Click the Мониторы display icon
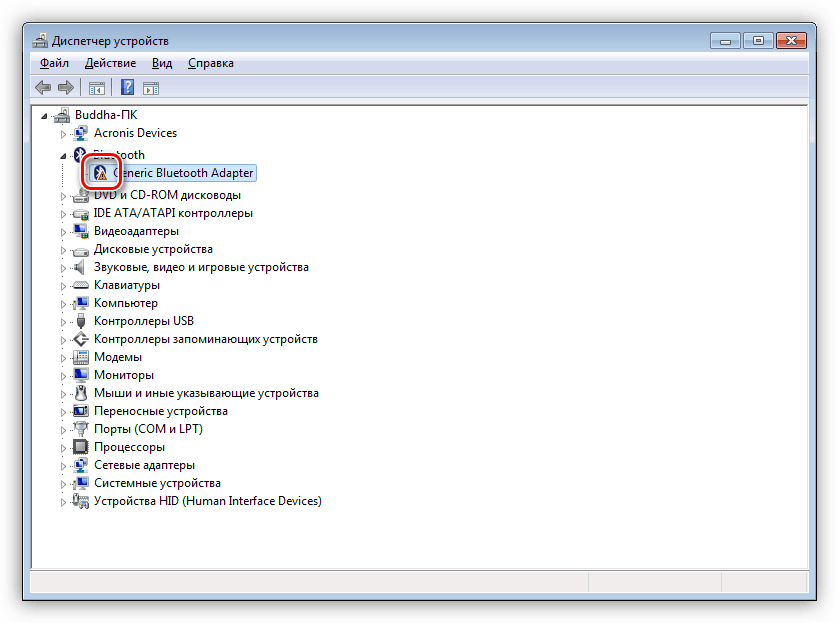 coord(81,375)
